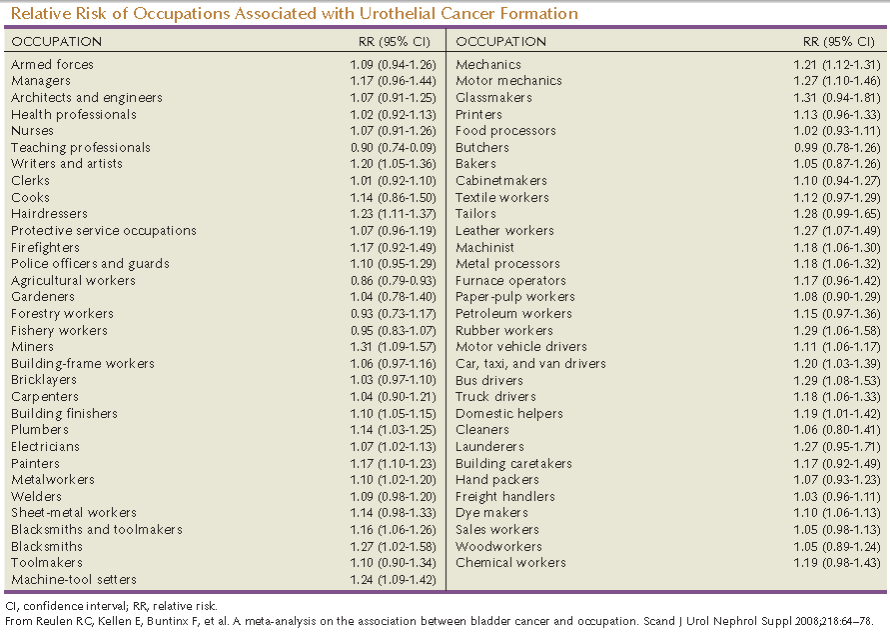Click the 'Bus drivers' occupation label
The height and width of the screenshot is (637, 890).
point(489,380)
